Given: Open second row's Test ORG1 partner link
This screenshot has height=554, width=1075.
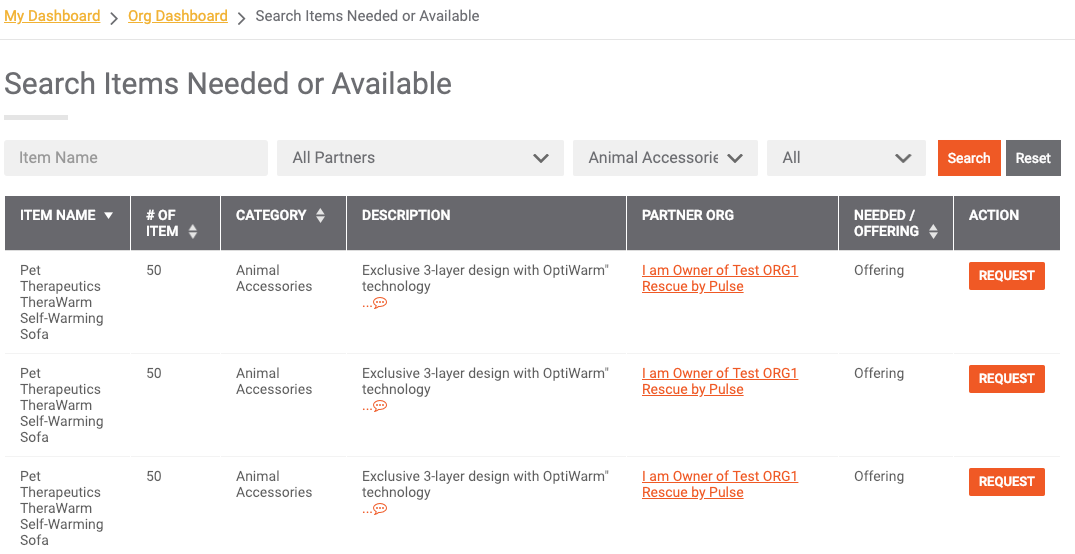Looking at the screenshot, I should (720, 381).
